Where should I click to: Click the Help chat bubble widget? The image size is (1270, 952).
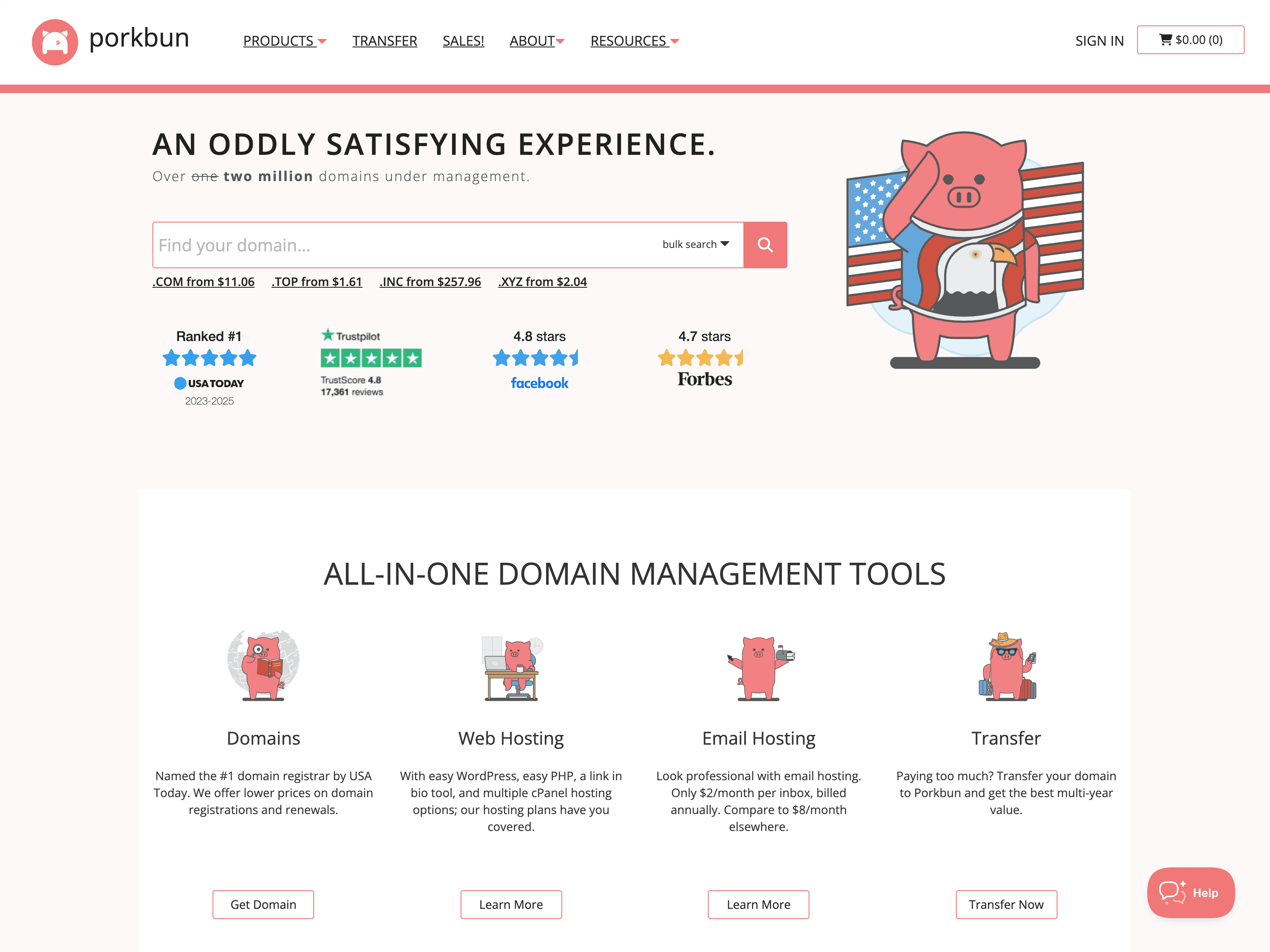click(x=1191, y=892)
